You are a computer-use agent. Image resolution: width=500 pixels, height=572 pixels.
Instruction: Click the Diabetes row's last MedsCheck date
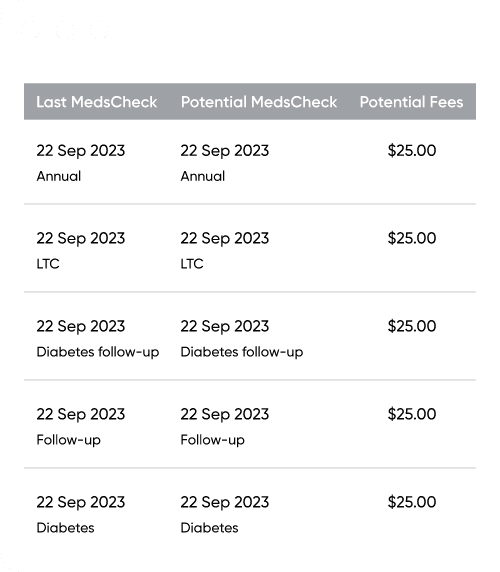point(81,502)
